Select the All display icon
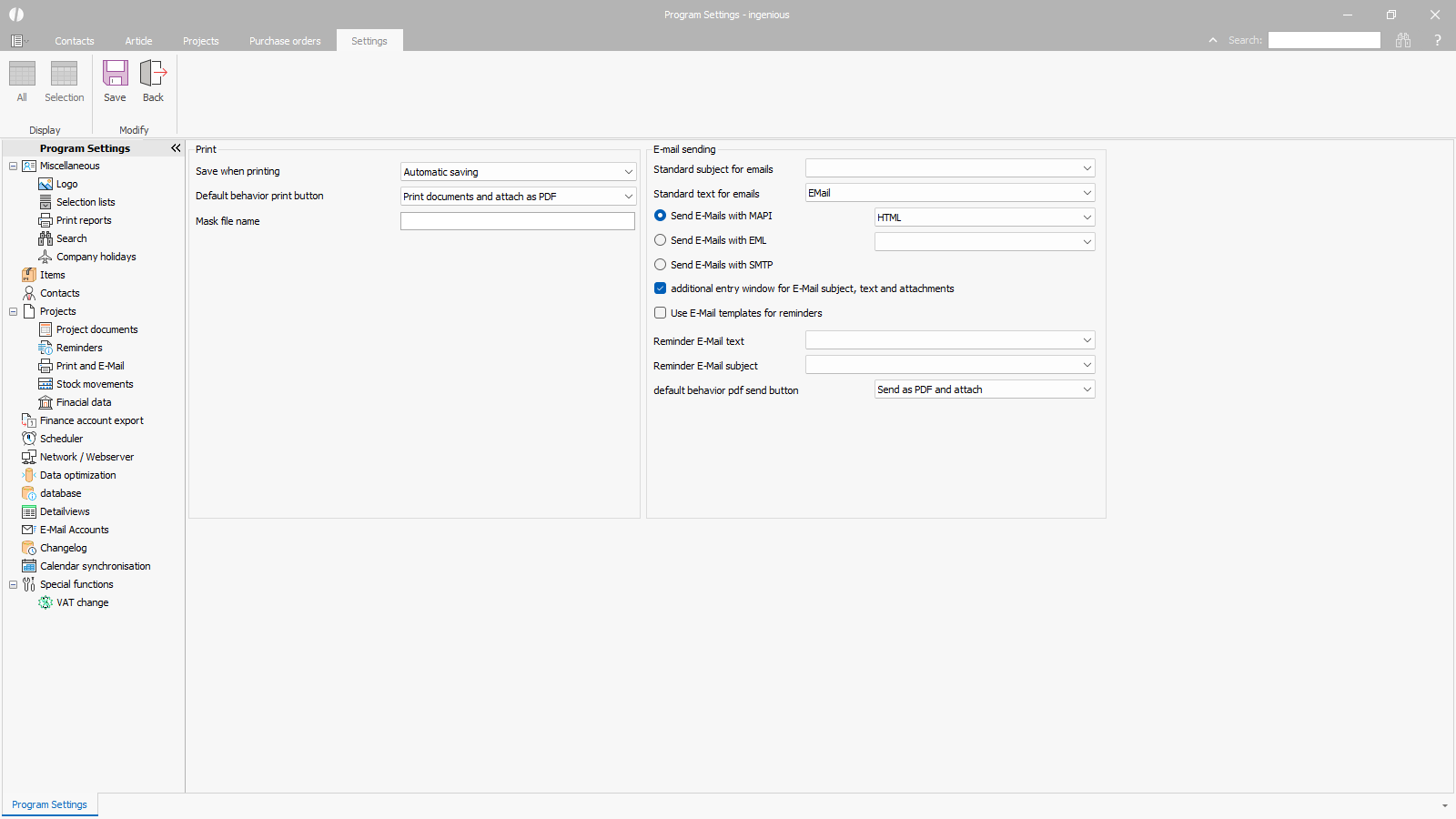The width and height of the screenshot is (1456, 819). click(22, 74)
